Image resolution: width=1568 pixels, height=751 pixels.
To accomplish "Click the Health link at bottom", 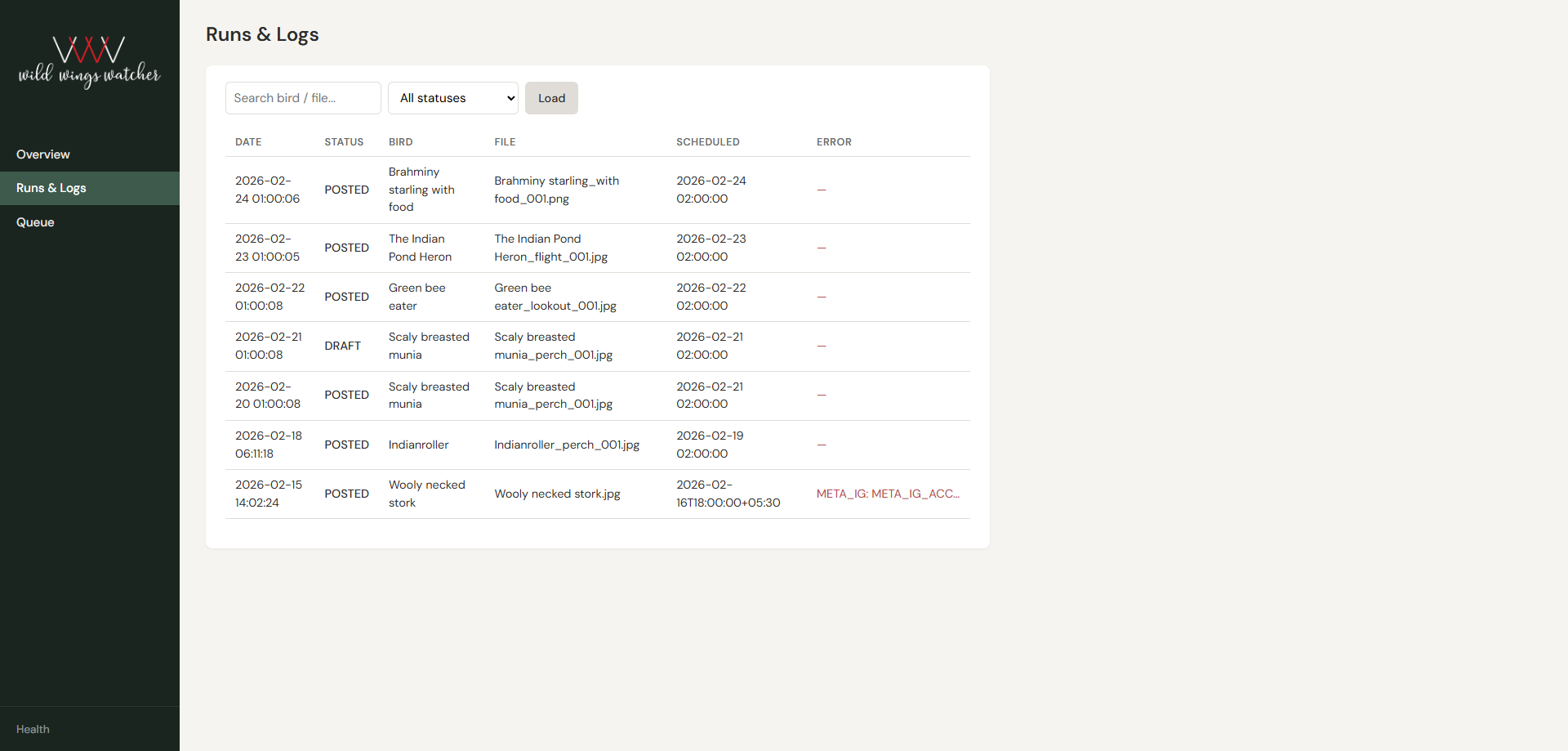I will pos(32,729).
